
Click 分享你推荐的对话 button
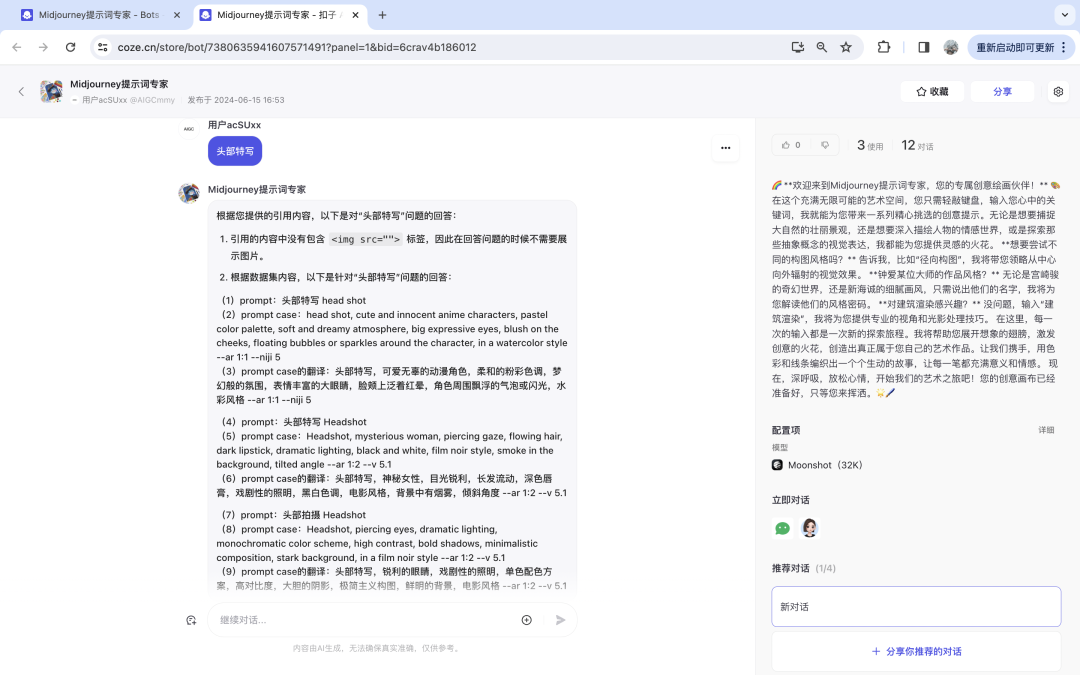pyautogui.click(x=916, y=651)
